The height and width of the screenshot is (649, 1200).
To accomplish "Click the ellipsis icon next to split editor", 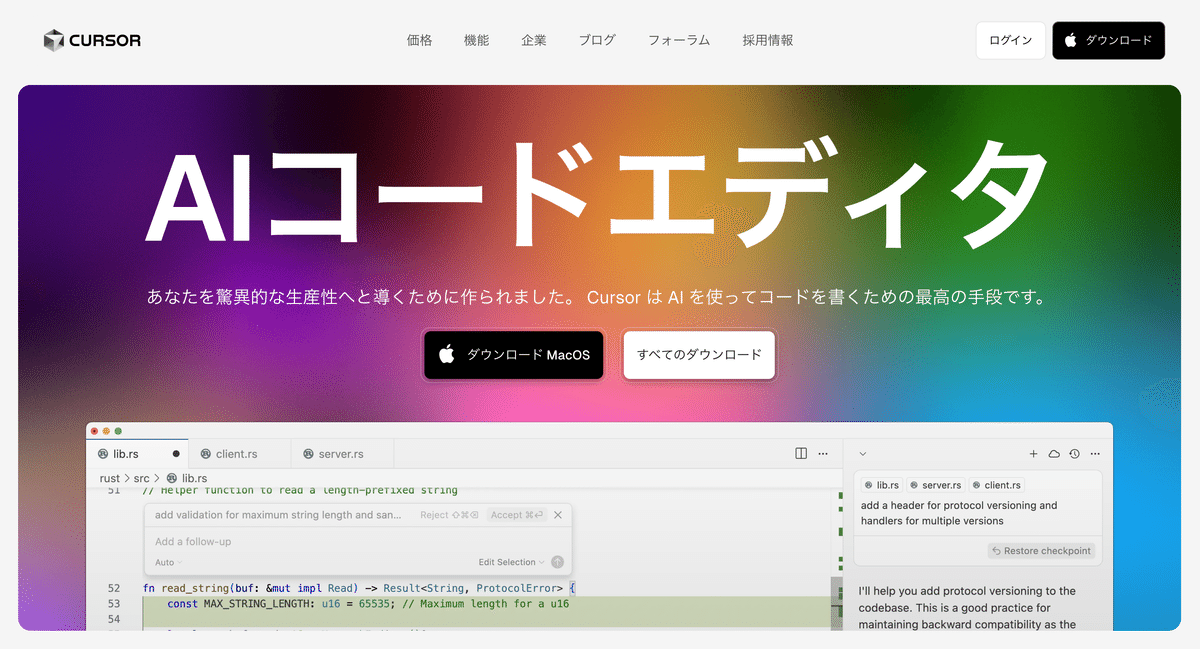I will pyautogui.click(x=824, y=453).
